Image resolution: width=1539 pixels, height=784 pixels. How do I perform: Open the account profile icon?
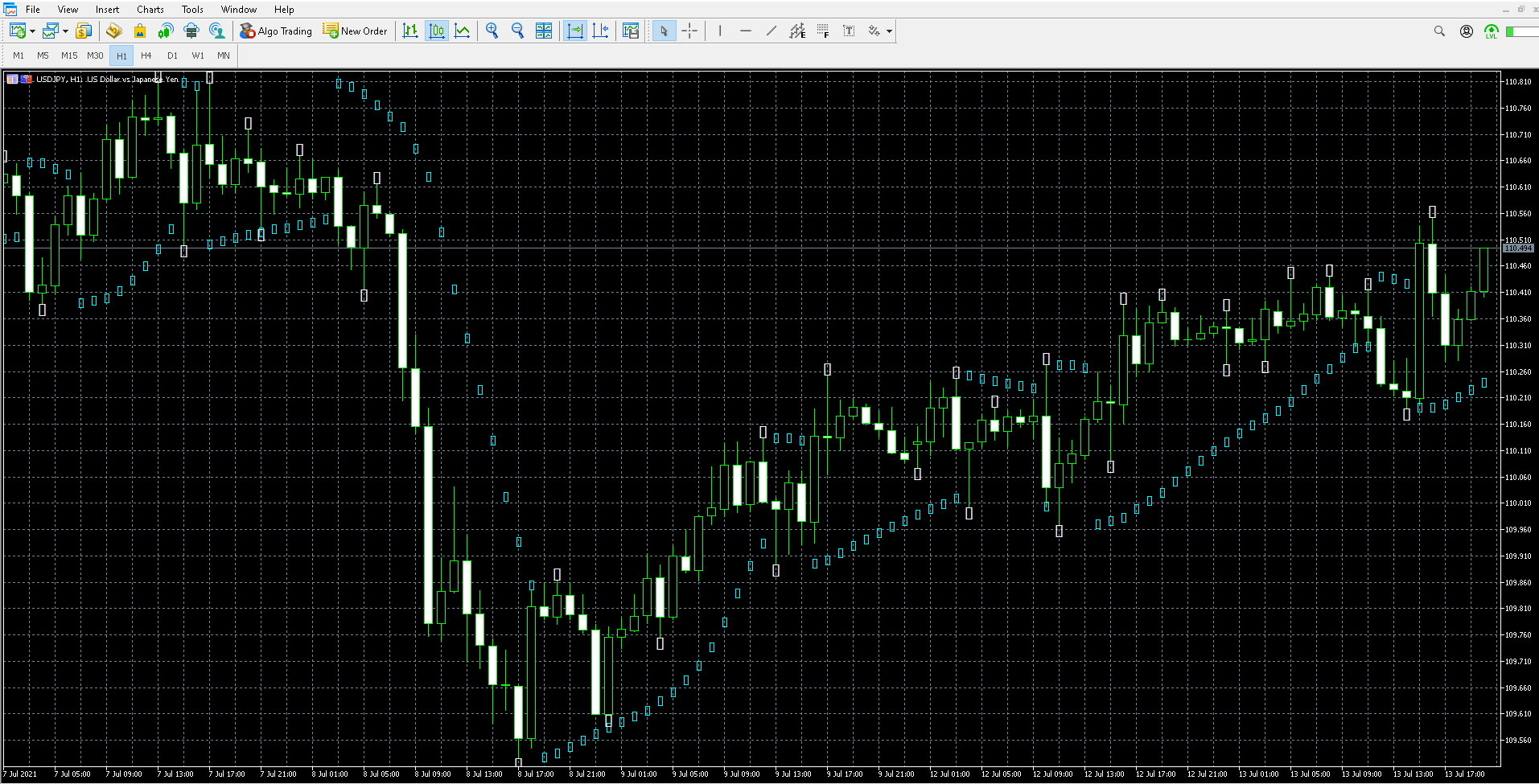1467,31
